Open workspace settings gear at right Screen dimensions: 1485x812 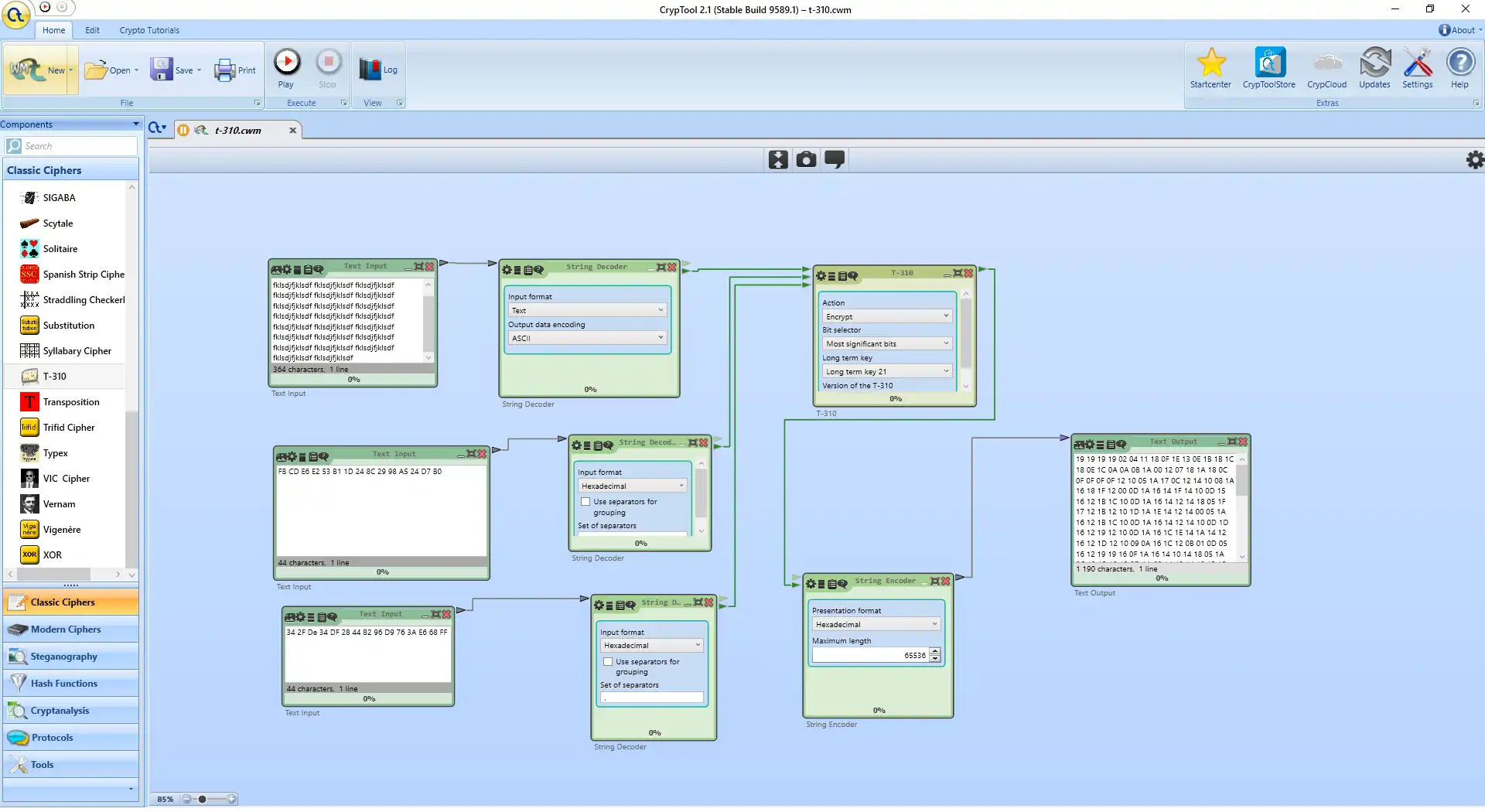1475,159
